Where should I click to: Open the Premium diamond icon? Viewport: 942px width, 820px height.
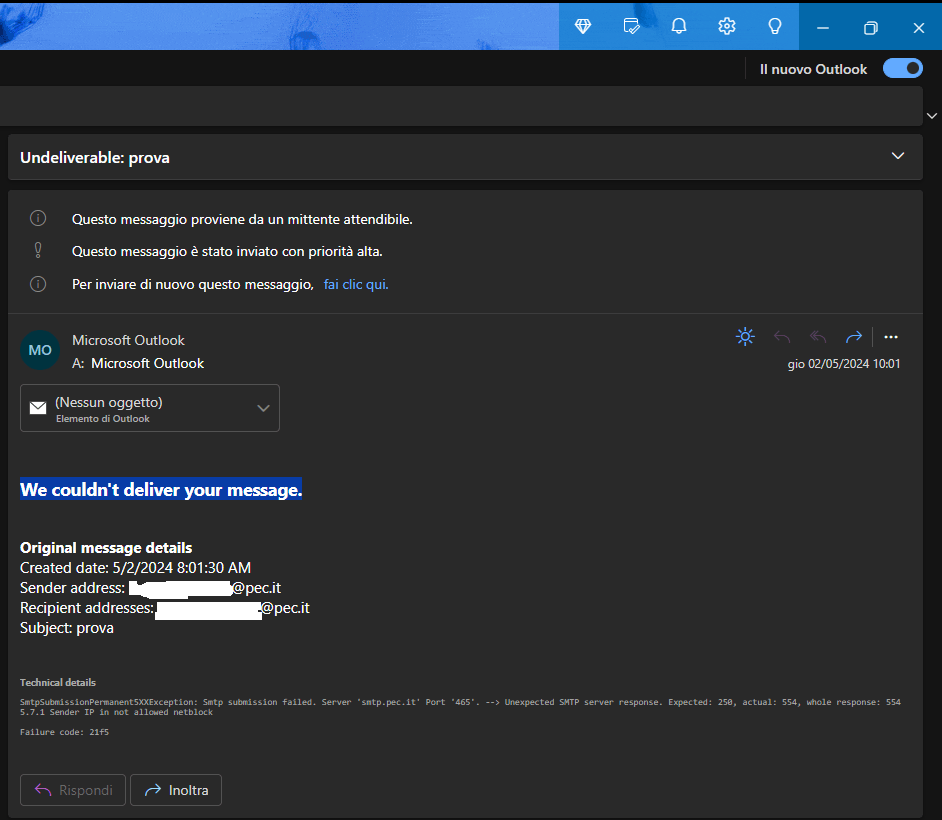[583, 26]
